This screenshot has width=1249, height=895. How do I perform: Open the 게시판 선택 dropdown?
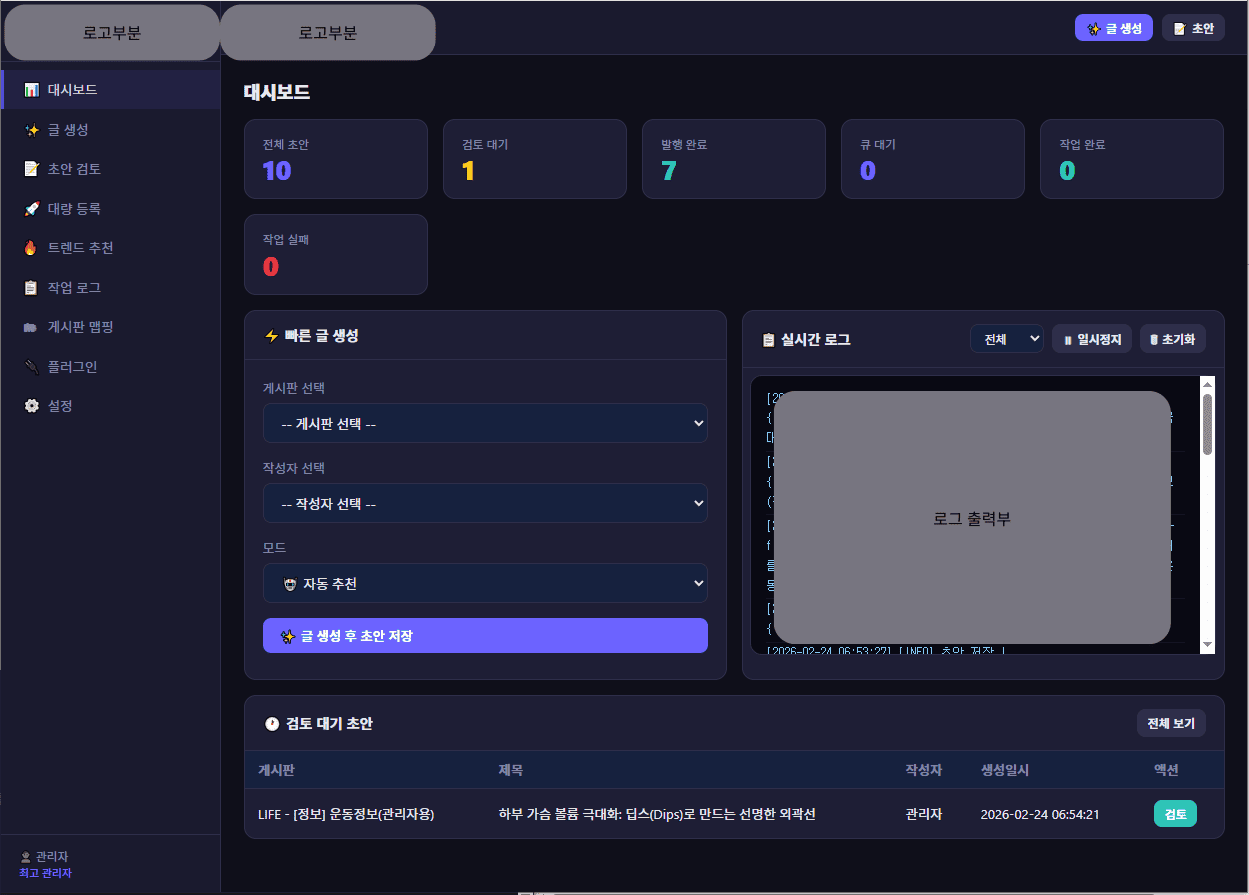tap(485, 423)
